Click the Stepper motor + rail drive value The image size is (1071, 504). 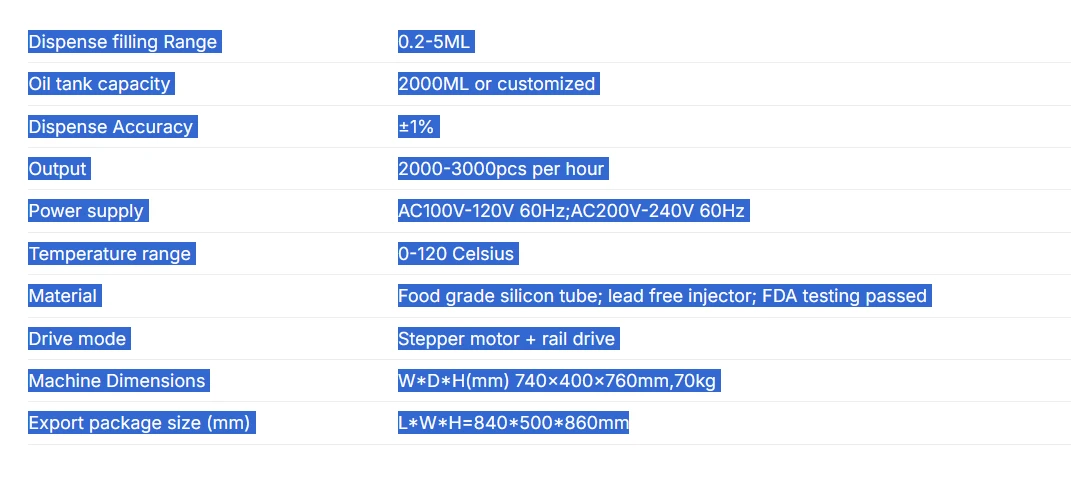(x=507, y=338)
